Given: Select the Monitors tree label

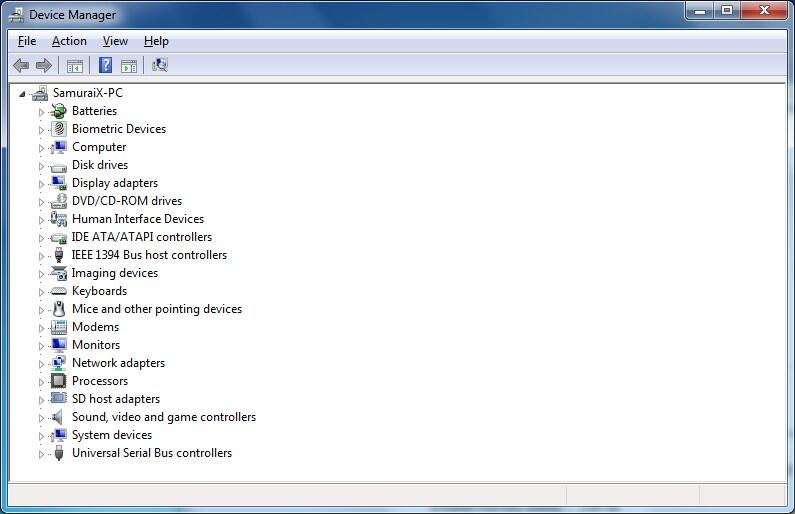Looking at the screenshot, I should [96, 345].
